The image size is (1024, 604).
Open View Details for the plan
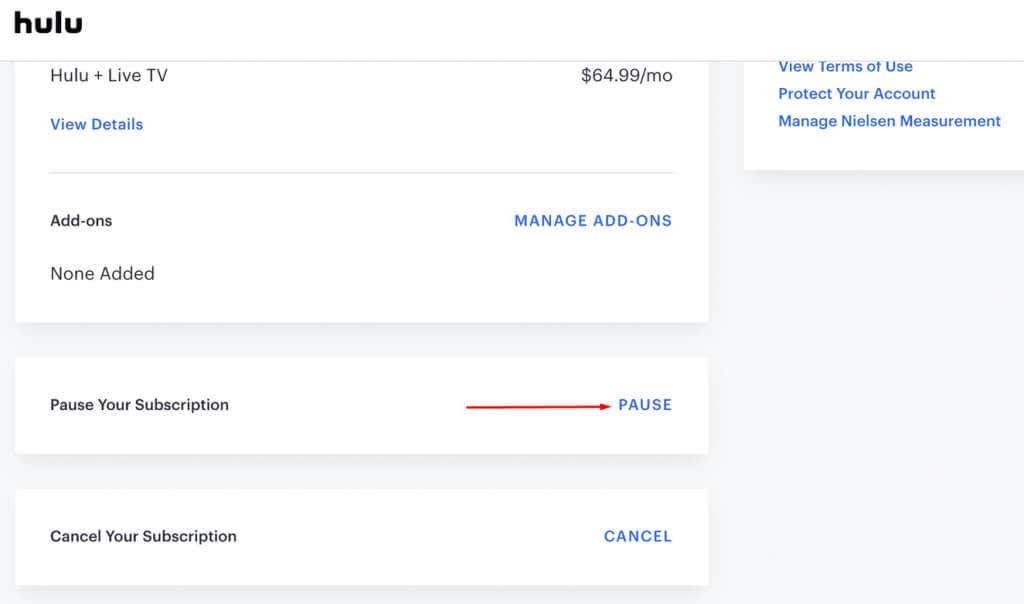coord(96,124)
